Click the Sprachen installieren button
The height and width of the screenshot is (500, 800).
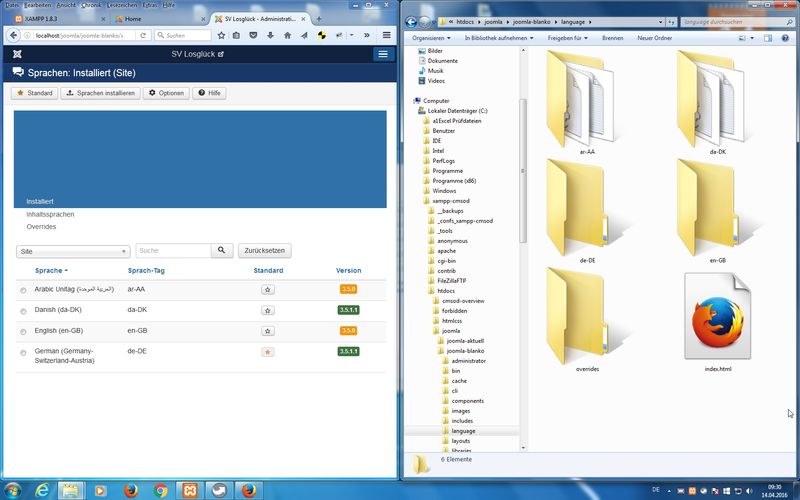pyautogui.click(x=101, y=93)
